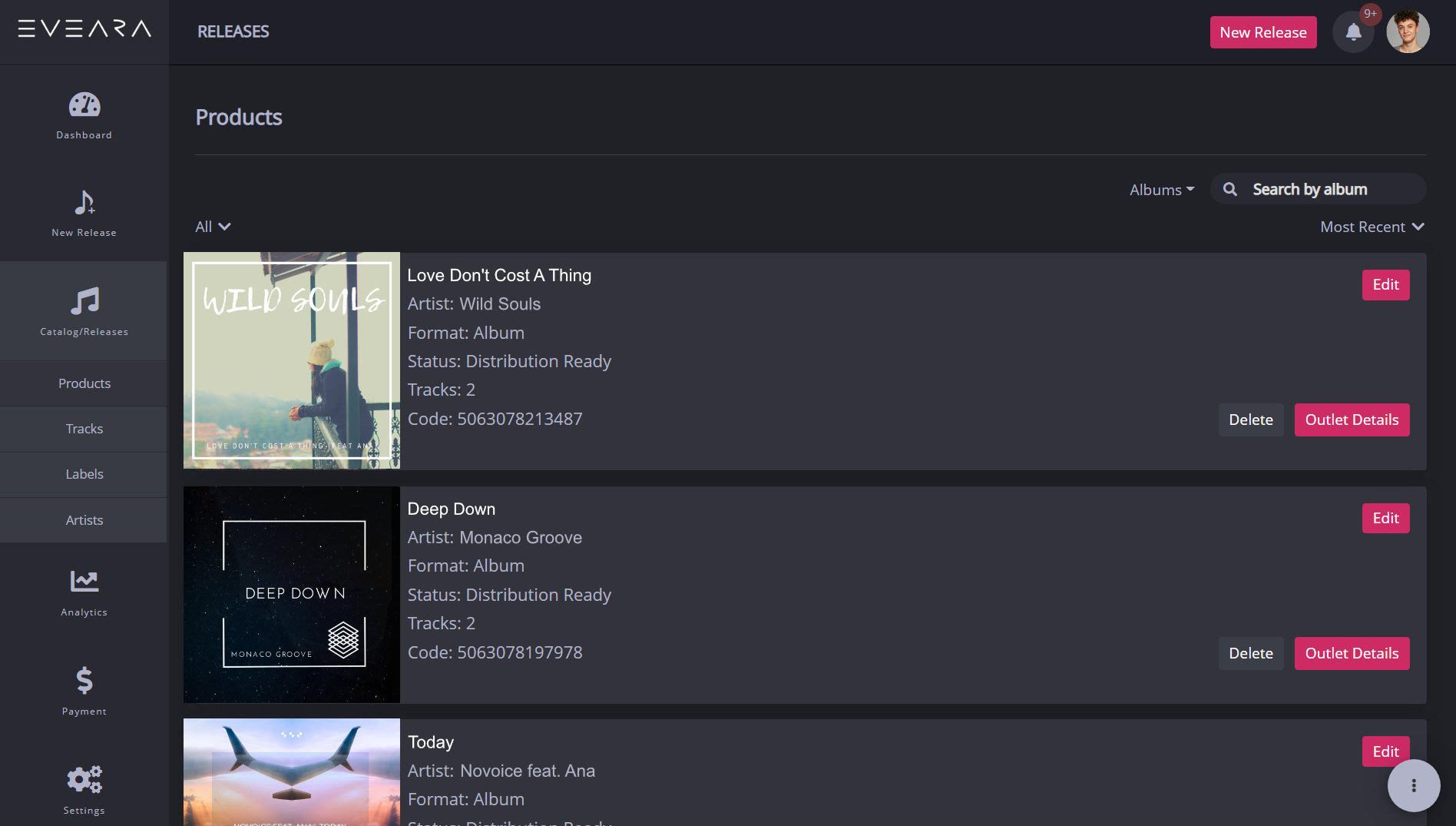Open Outlet Details for Love Don't Cost A Thing

(1352, 420)
